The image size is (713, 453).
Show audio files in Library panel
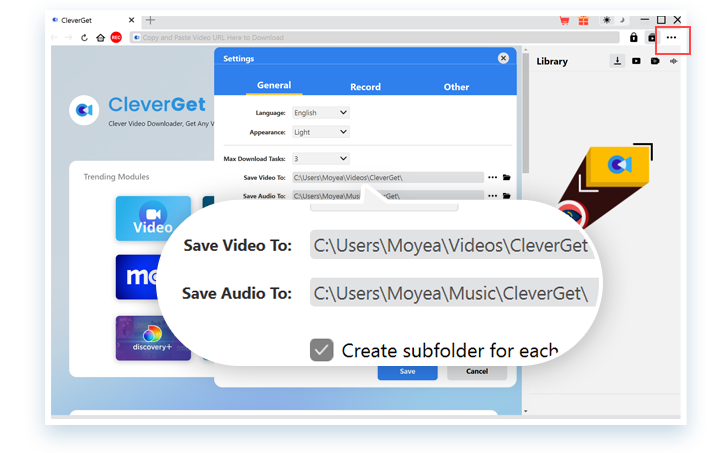point(673,61)
